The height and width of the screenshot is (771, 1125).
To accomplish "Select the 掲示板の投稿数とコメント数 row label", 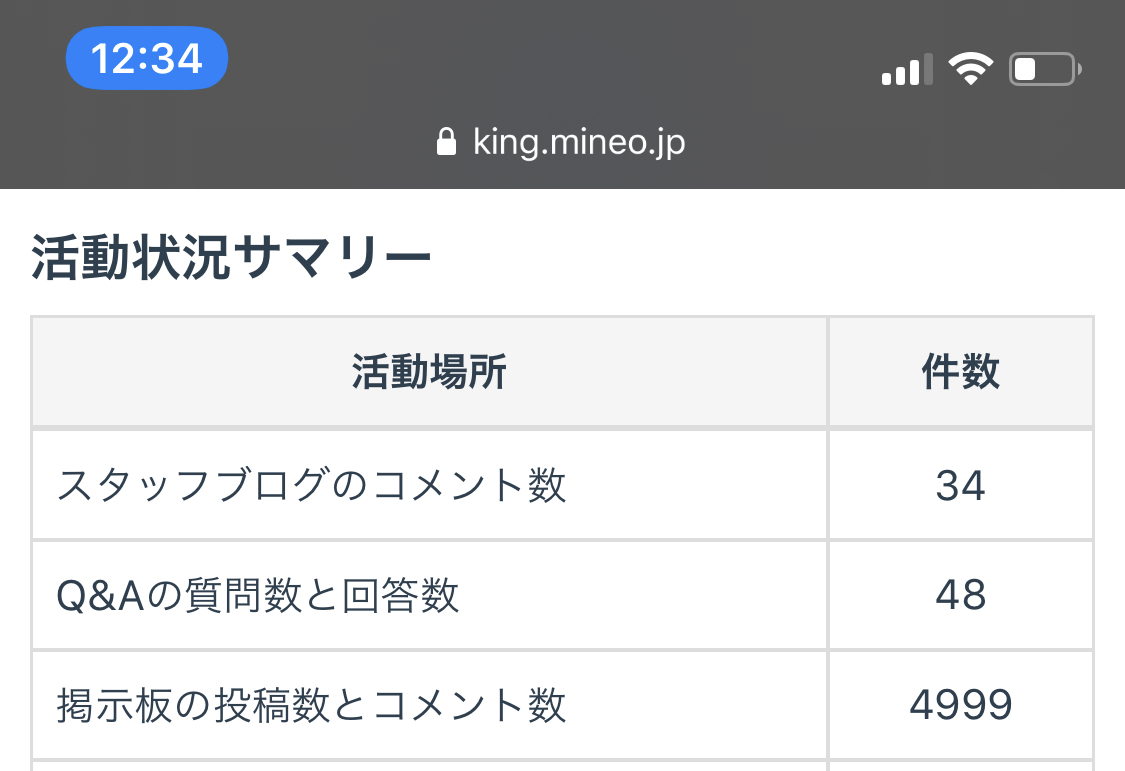I will (x=311, y=706).
